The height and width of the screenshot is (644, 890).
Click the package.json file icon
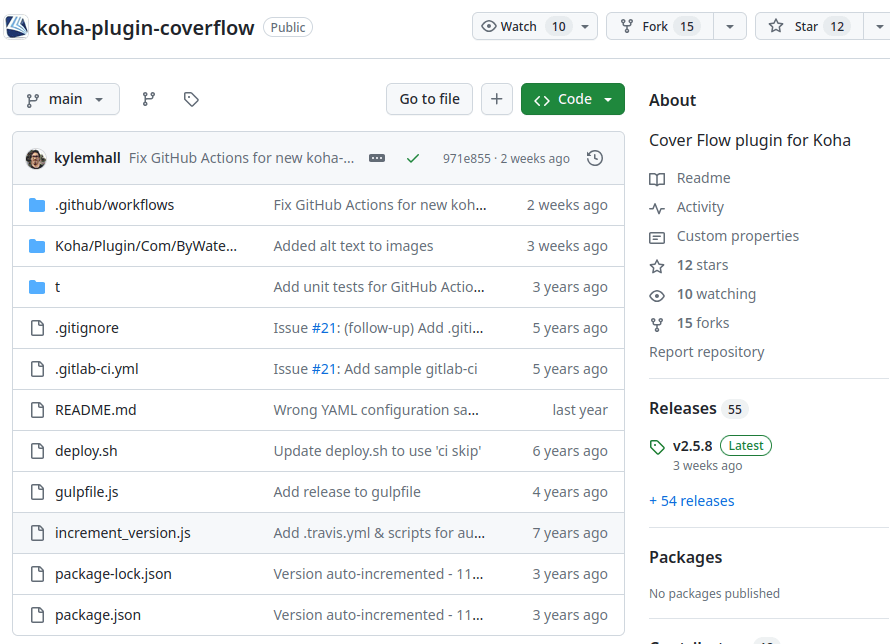pos(37,615)
